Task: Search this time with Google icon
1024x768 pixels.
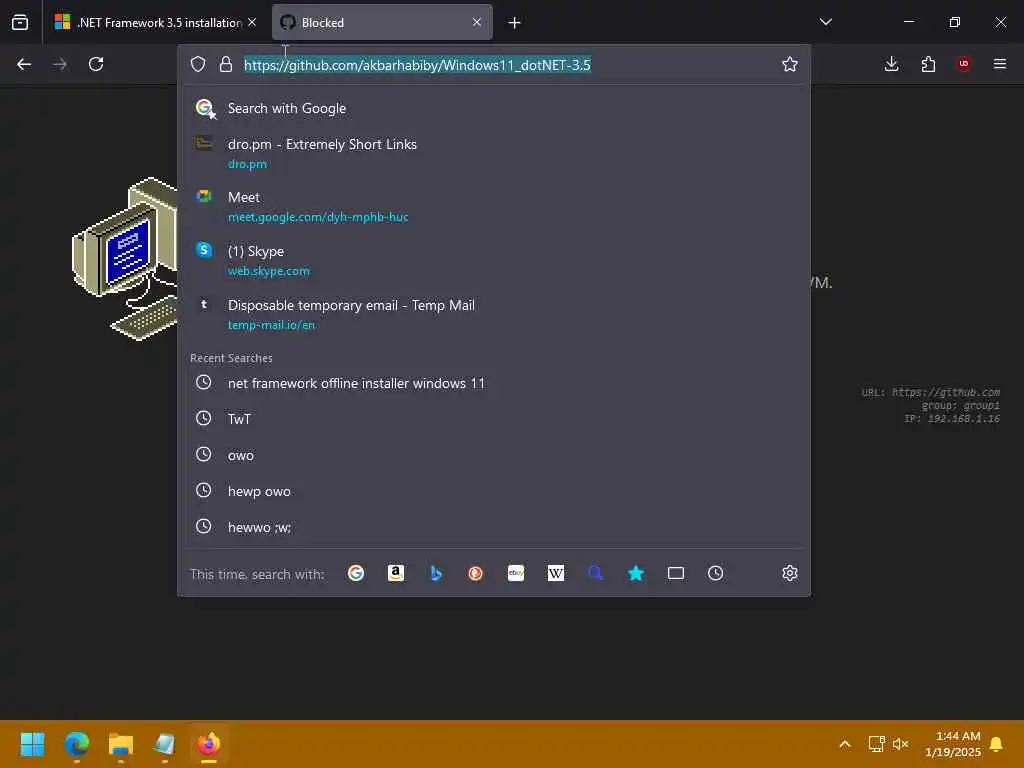Action: 356,573
